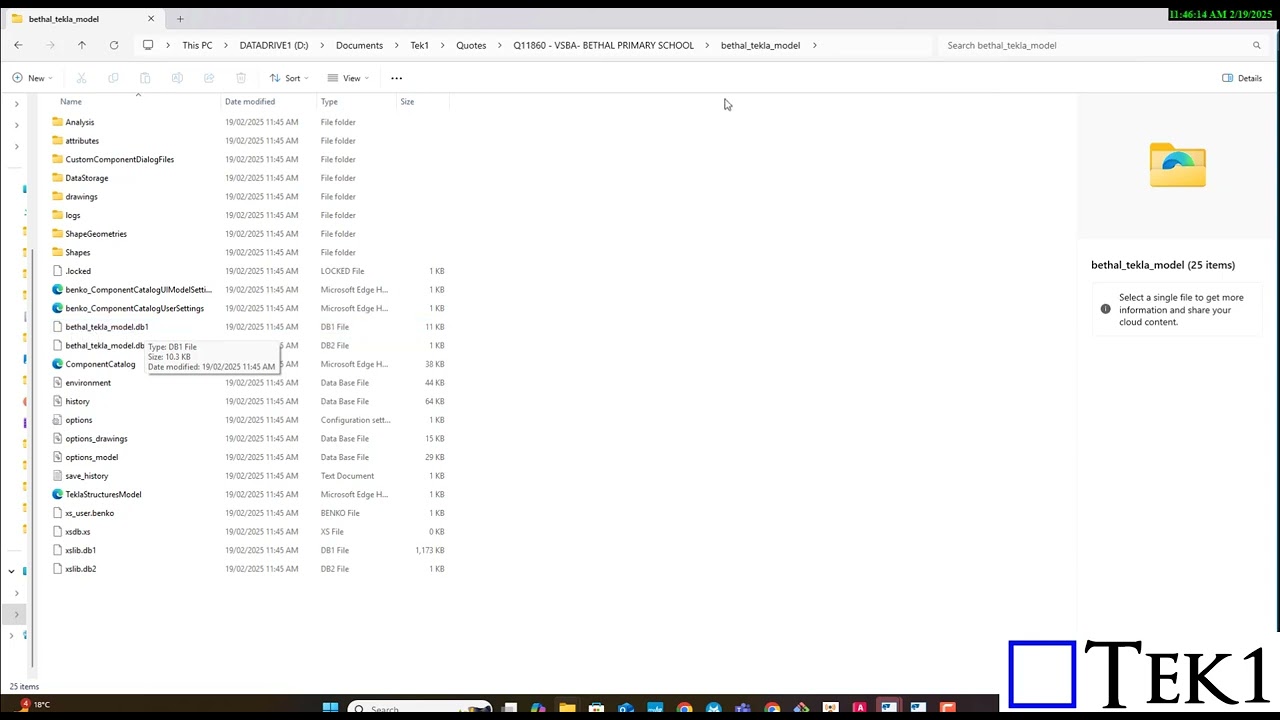Screen dimensions: 1280x720
Task: Open the New dropdown menu
Action: point(32,78)
